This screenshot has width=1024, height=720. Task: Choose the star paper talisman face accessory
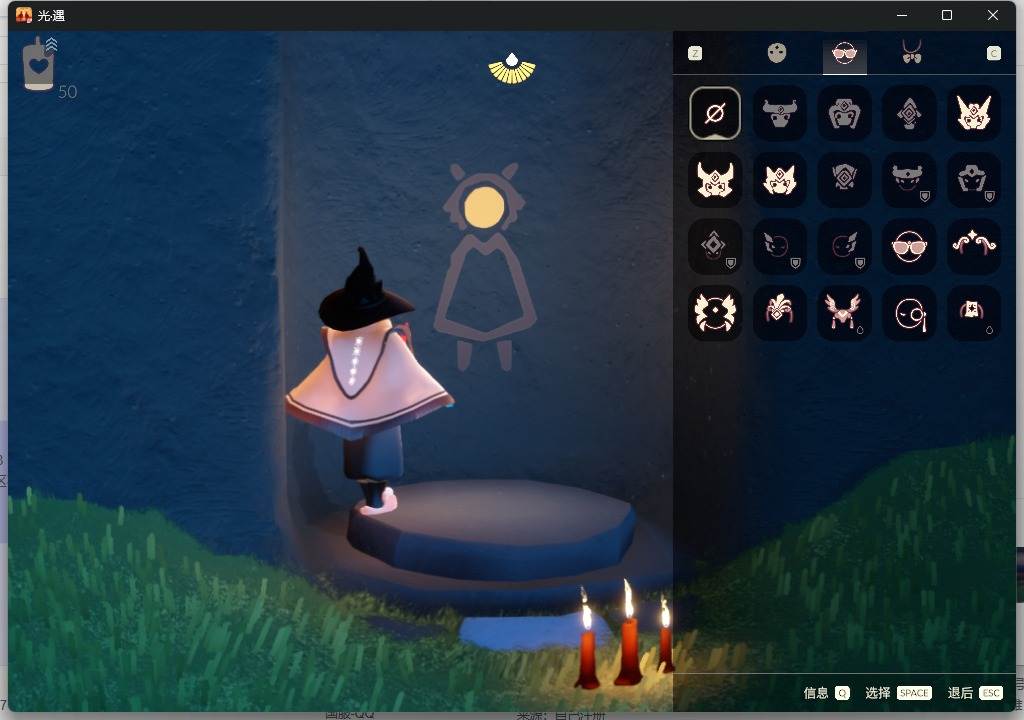(974, 313)
